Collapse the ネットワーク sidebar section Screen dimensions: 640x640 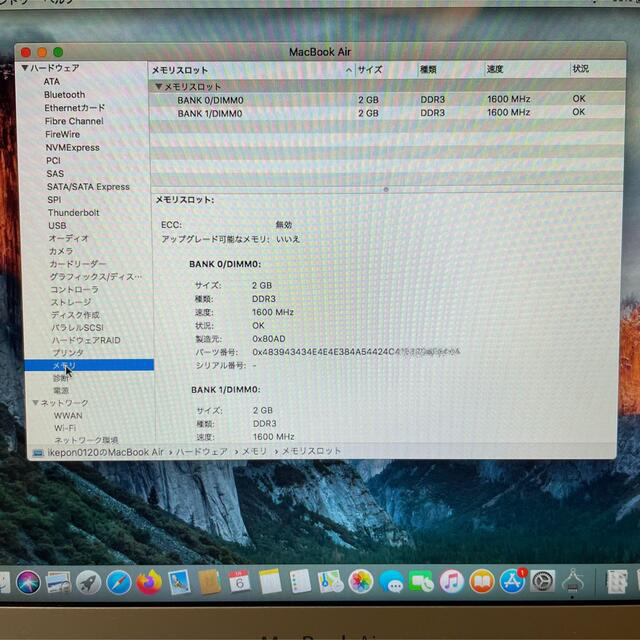coord(36,403)
